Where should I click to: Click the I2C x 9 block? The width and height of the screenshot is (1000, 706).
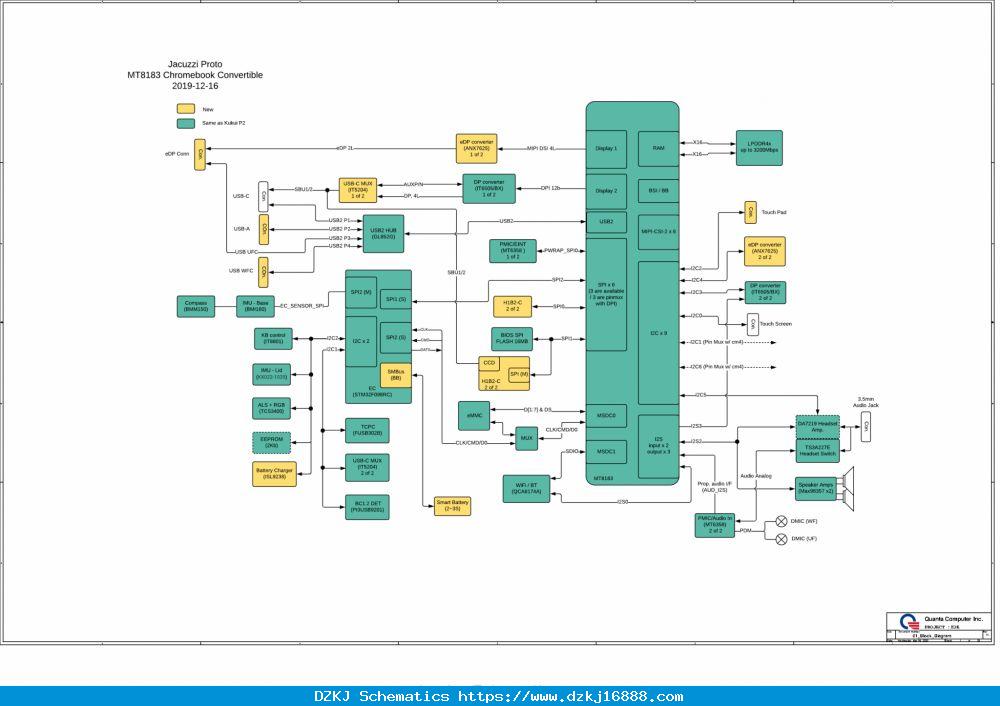tap(658, 333)
